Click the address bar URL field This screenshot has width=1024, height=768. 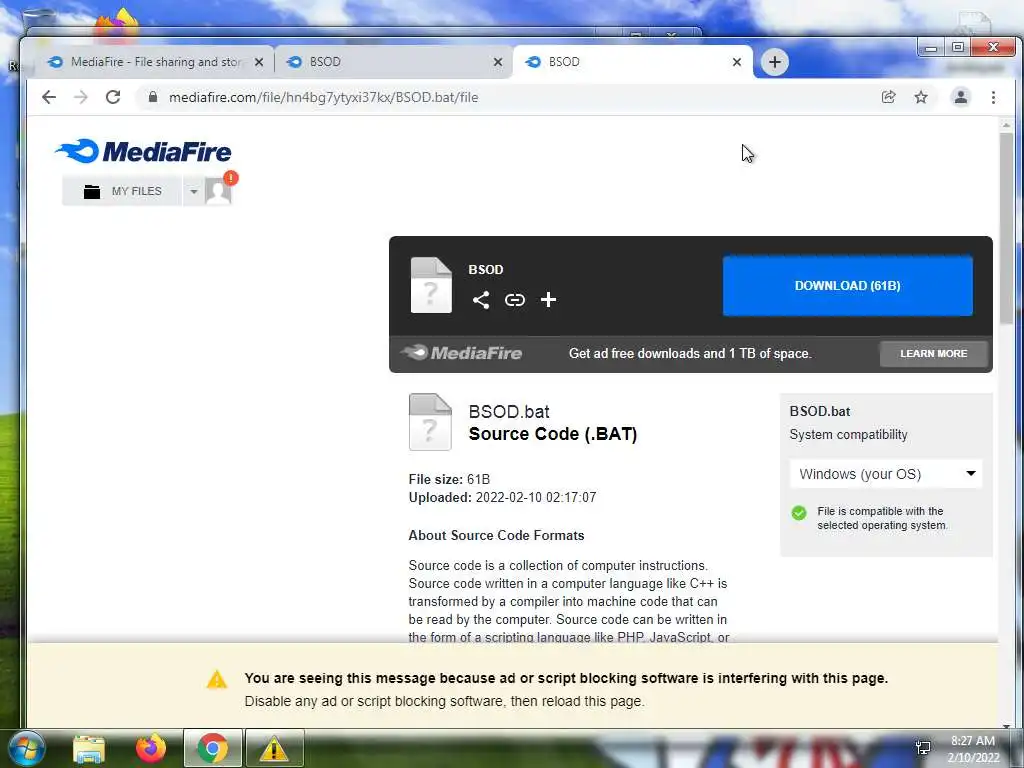tap(509, 97)
